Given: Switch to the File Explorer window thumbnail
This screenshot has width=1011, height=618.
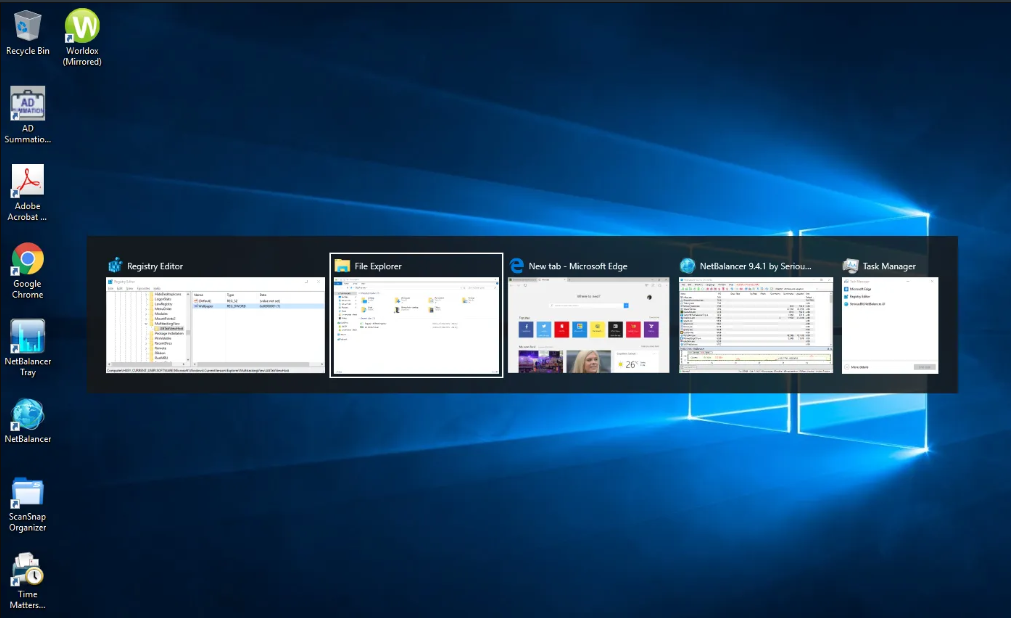Looking at the screenshot, I should pyautogui.click(x=417, y=326).
